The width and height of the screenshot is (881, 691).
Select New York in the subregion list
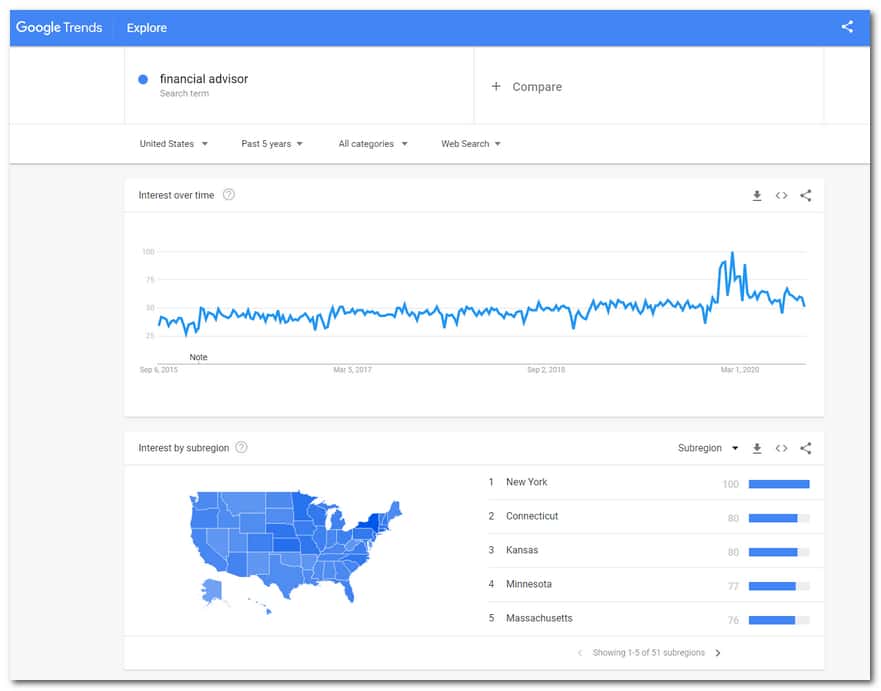coord(528,482)
